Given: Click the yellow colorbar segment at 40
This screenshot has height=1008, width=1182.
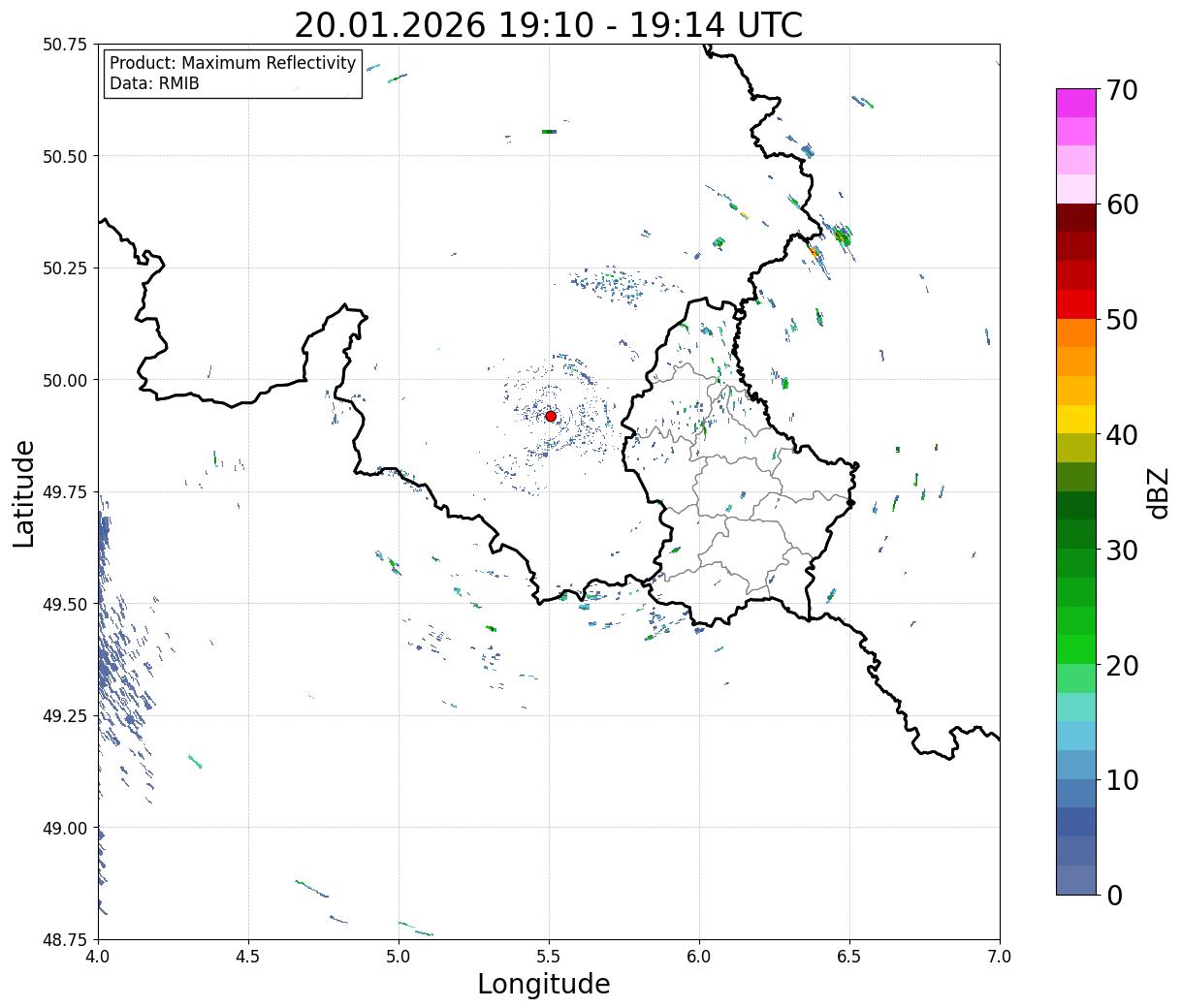Looking at the screenshot, I should pos(1076,420).
